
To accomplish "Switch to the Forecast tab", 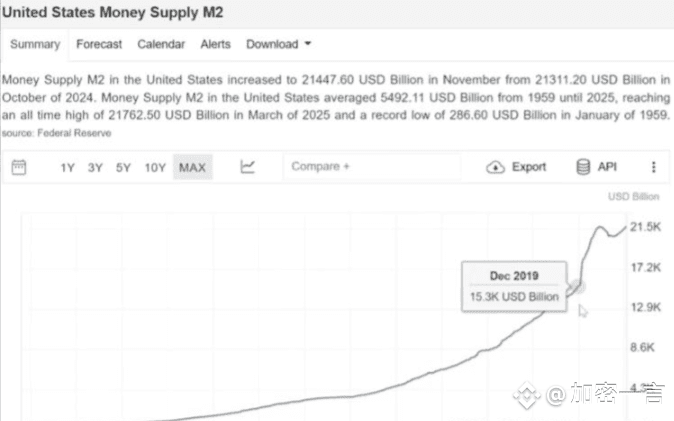I will 99,44.
